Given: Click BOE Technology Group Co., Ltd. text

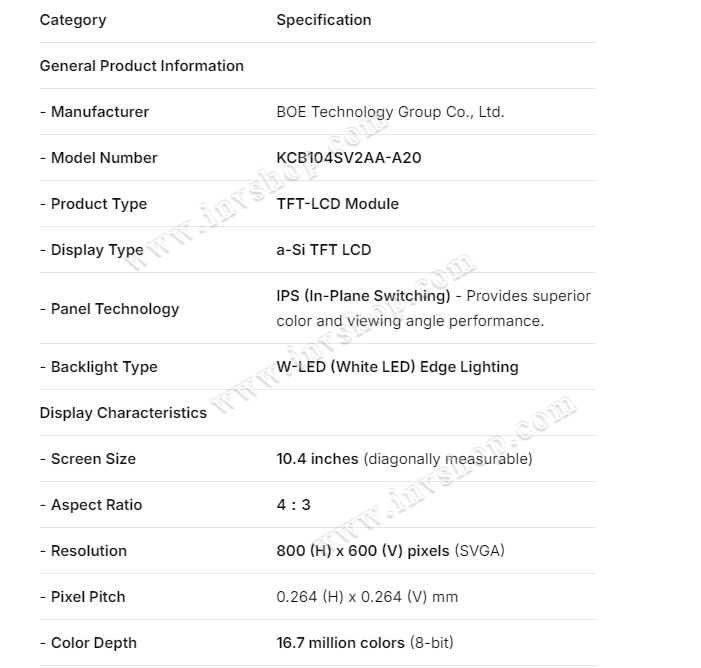Looking at the screenshot, I should pyautogui.click(x=390, y=112).
